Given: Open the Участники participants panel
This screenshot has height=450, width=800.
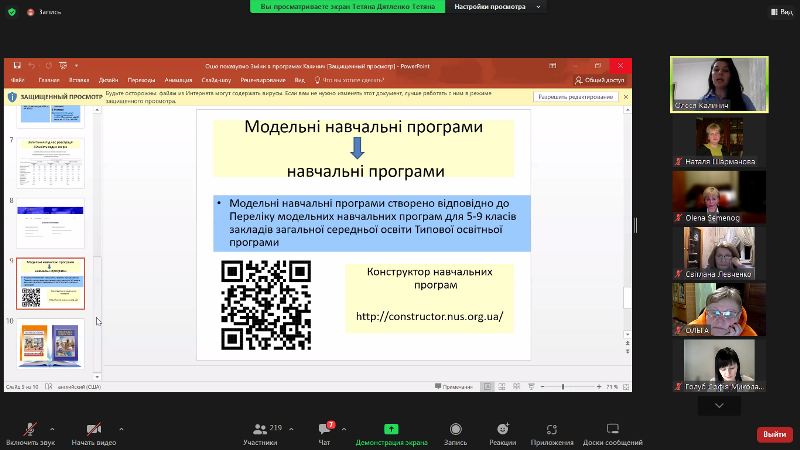Looking at the screenshot, I should tap(260, 429).
